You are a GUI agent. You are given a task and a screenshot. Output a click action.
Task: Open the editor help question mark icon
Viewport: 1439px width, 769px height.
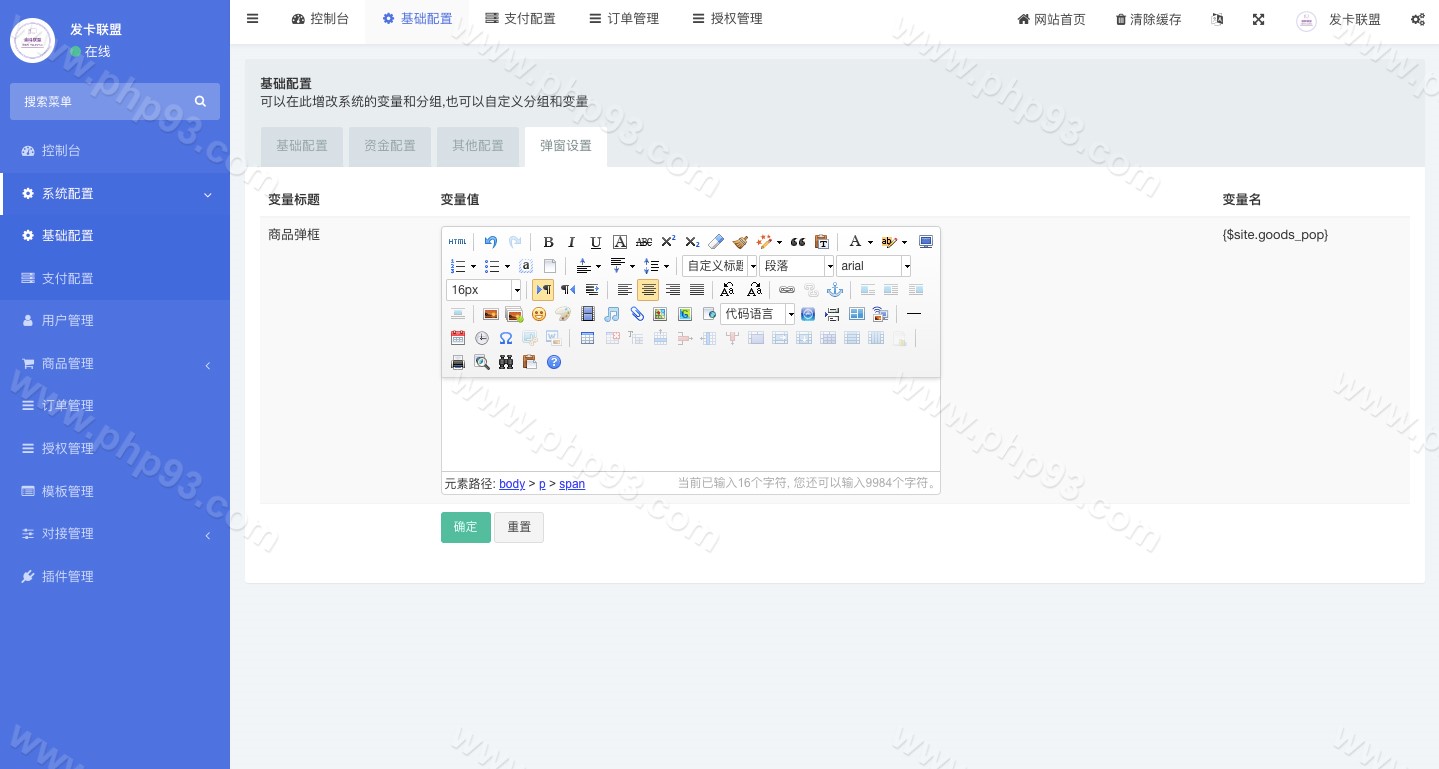coord(554,362)
